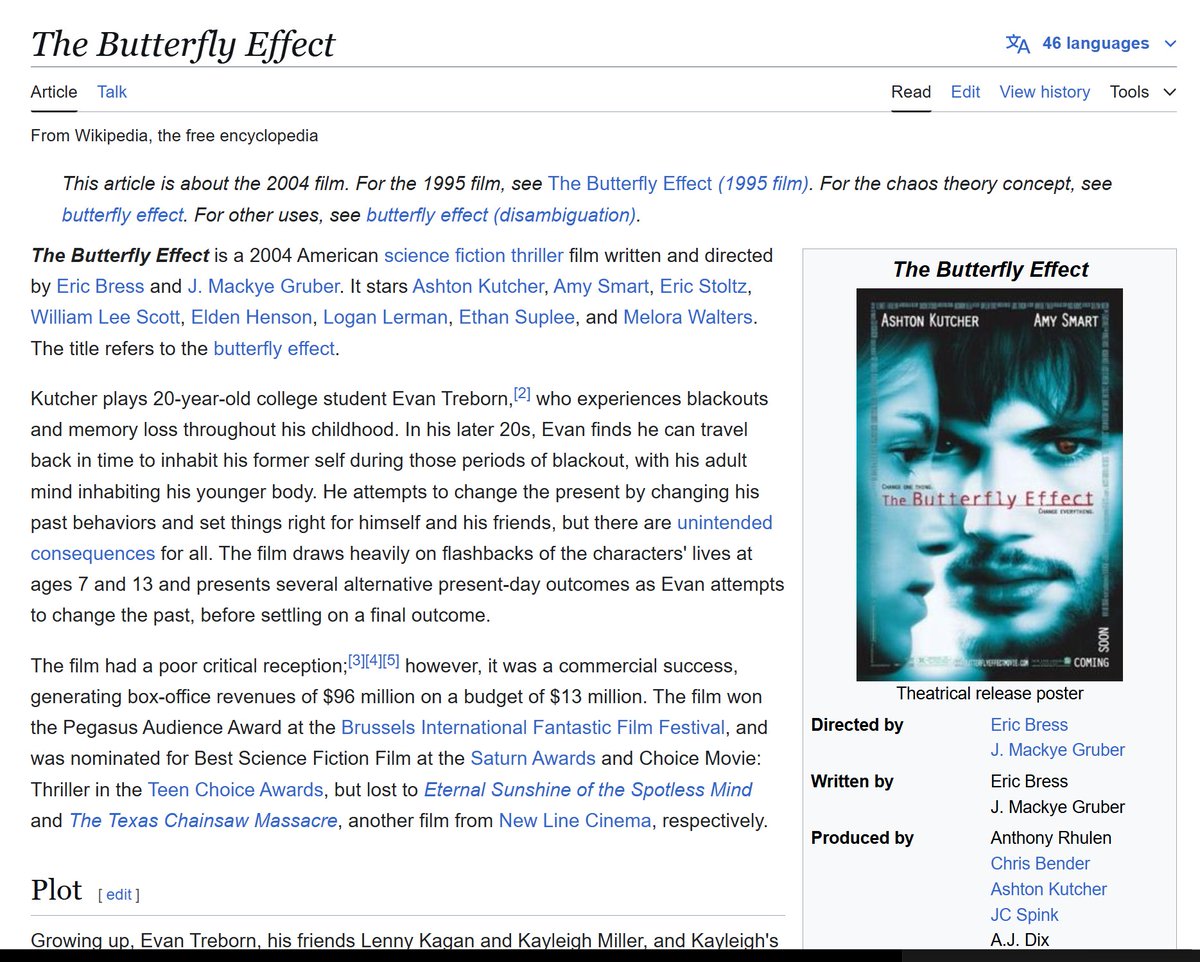This screenshot has width=1200, height=962.
Task: Open The Texas Chainsaw Massacre link
Action: 203,821
